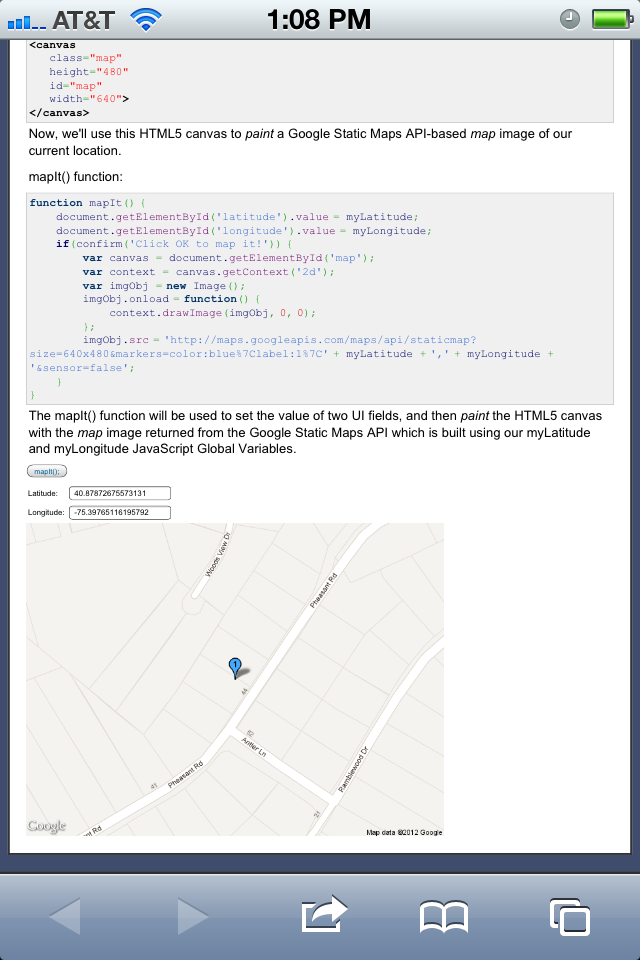Image resolution: width=640 pixels, height=960 pixels.
Task: Tap the cellular signal bars
Action: click(26, 22)
